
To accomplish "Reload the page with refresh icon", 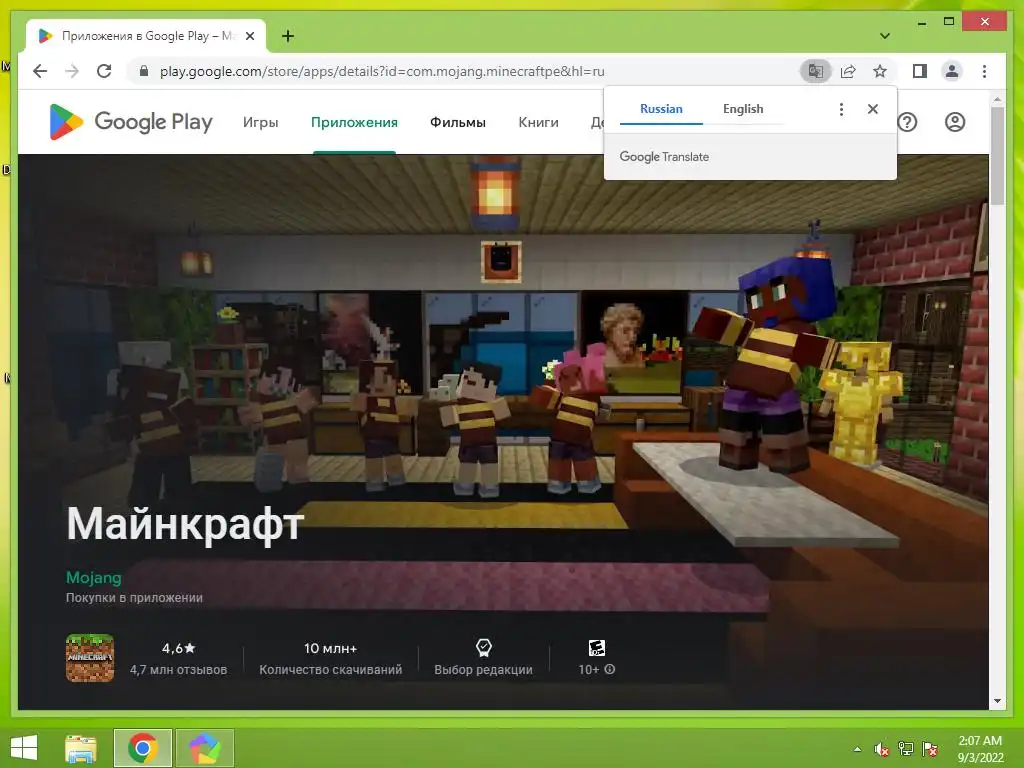I will tap(104, 71).
